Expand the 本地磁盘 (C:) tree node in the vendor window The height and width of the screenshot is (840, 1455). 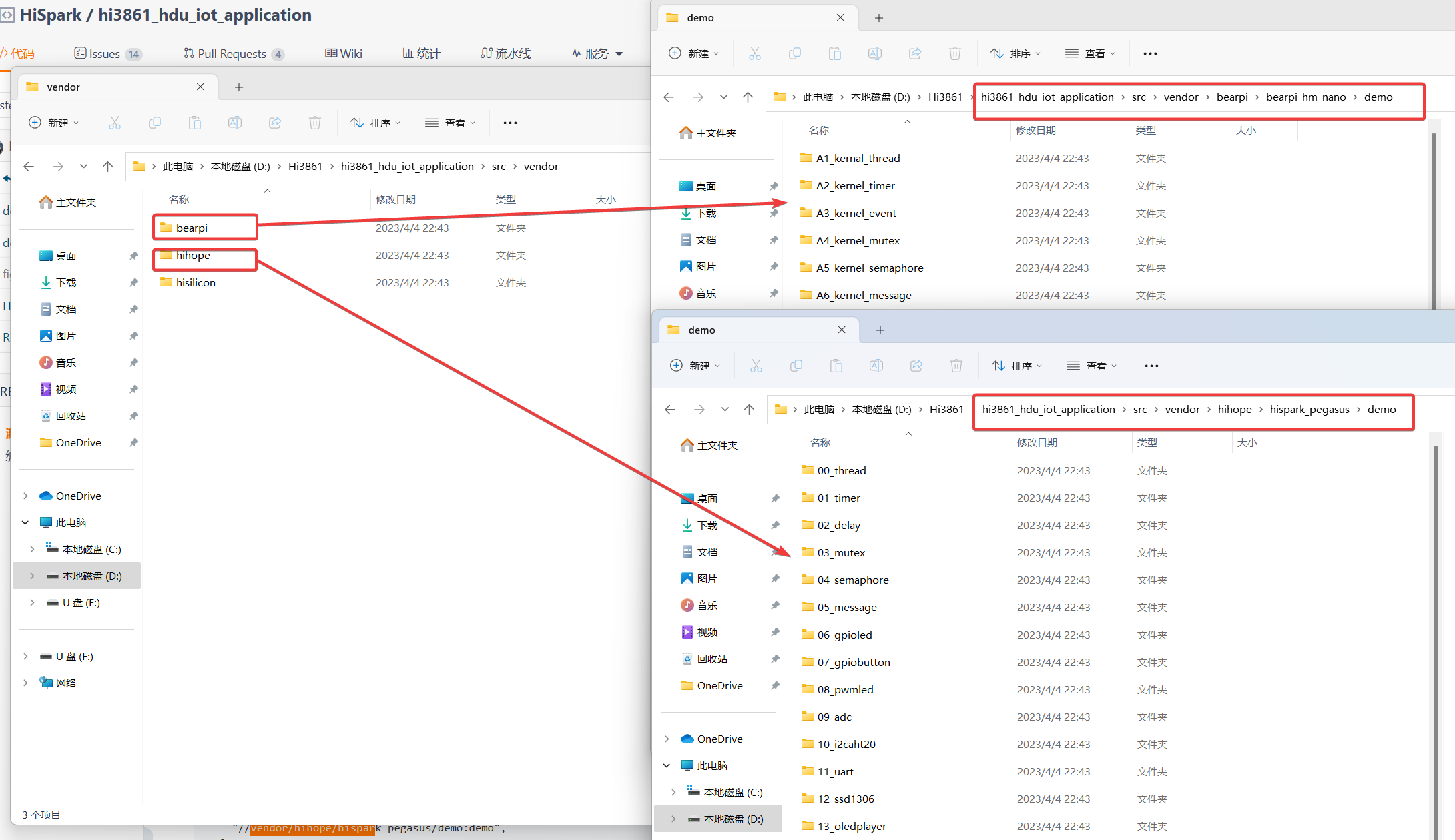32,549
